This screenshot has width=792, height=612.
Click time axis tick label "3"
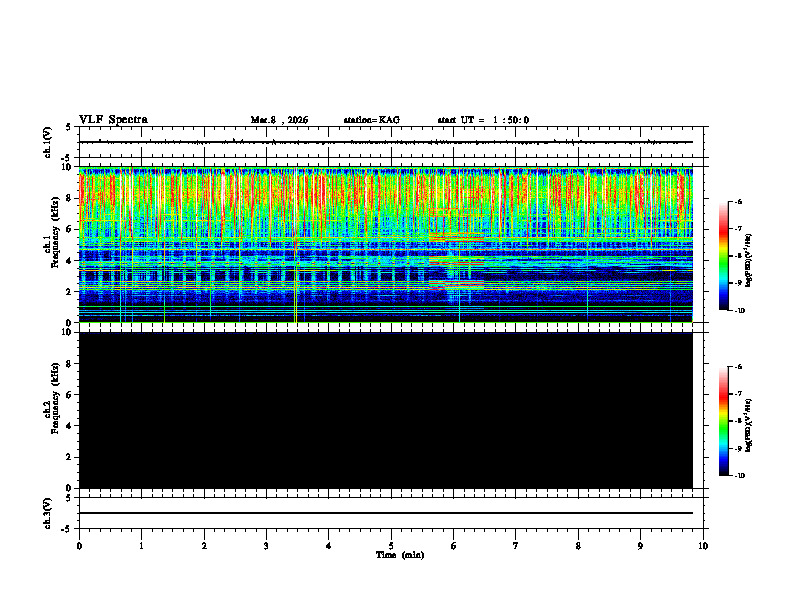point(266,546)
